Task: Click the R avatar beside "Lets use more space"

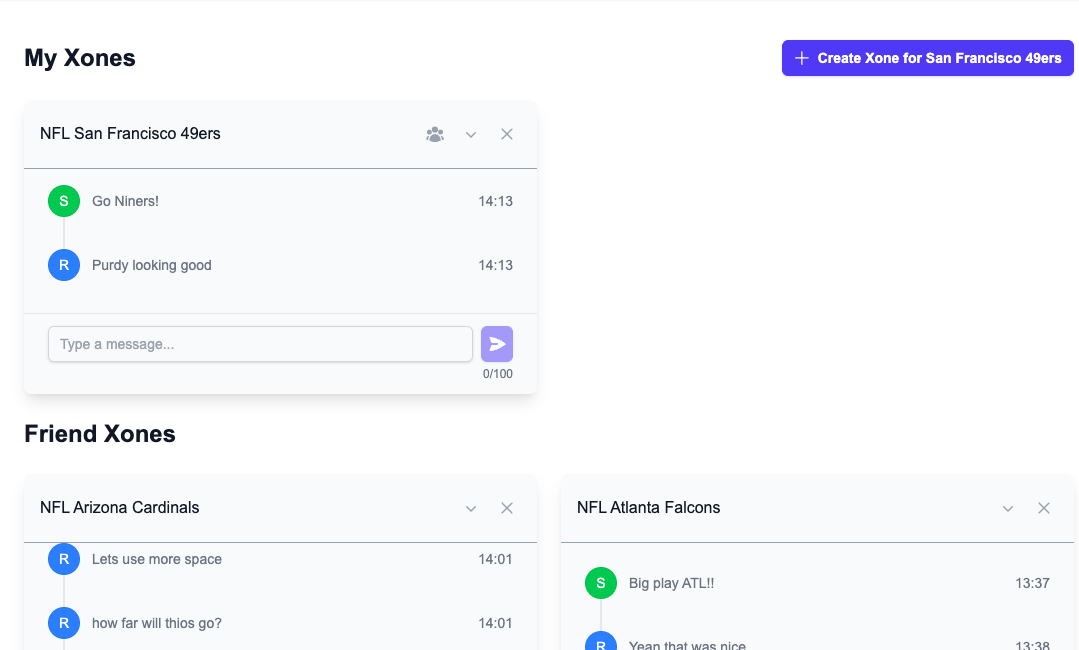Action: 64,559
